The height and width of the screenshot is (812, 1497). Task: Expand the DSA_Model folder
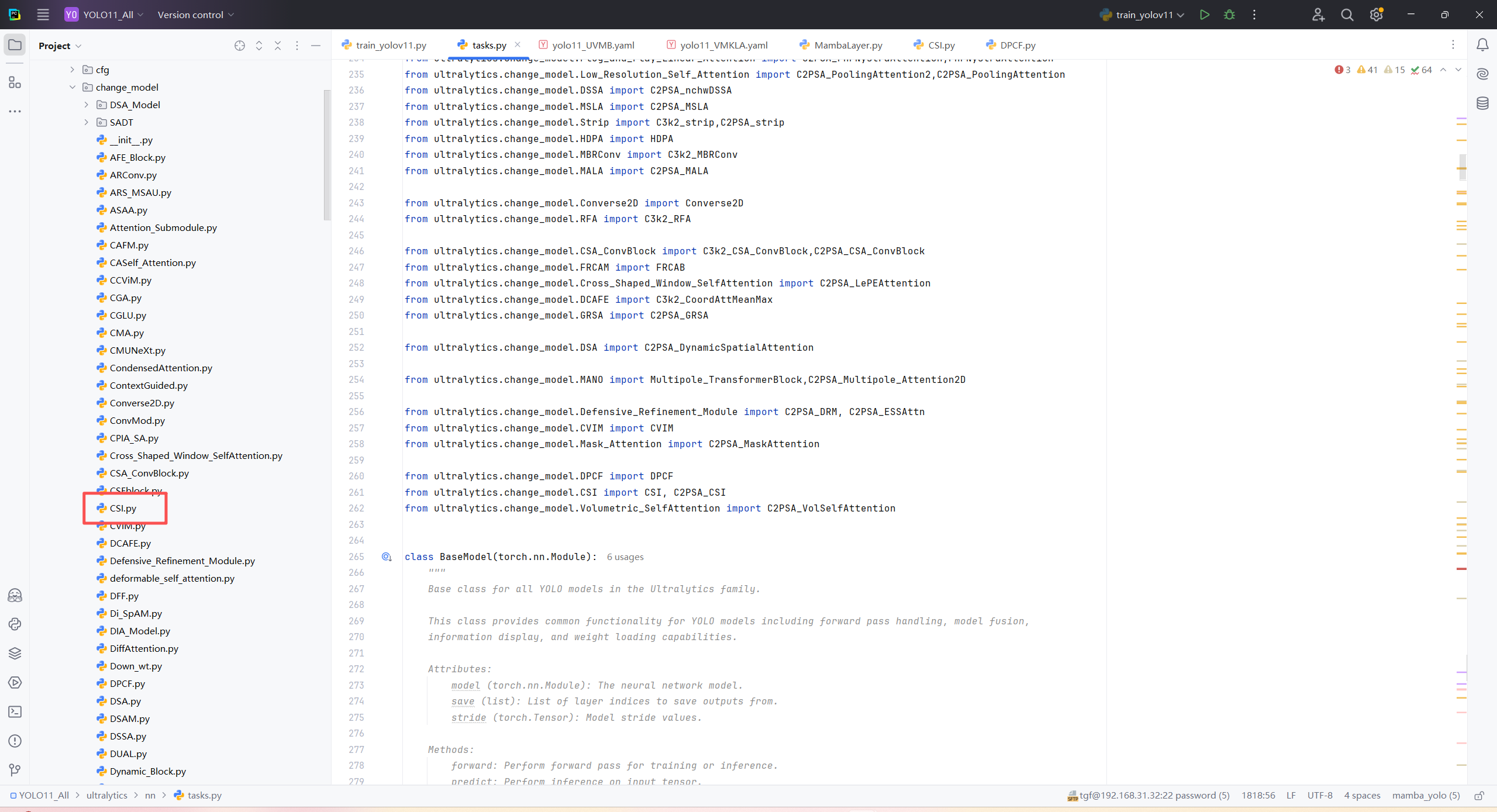coord(87,105)
